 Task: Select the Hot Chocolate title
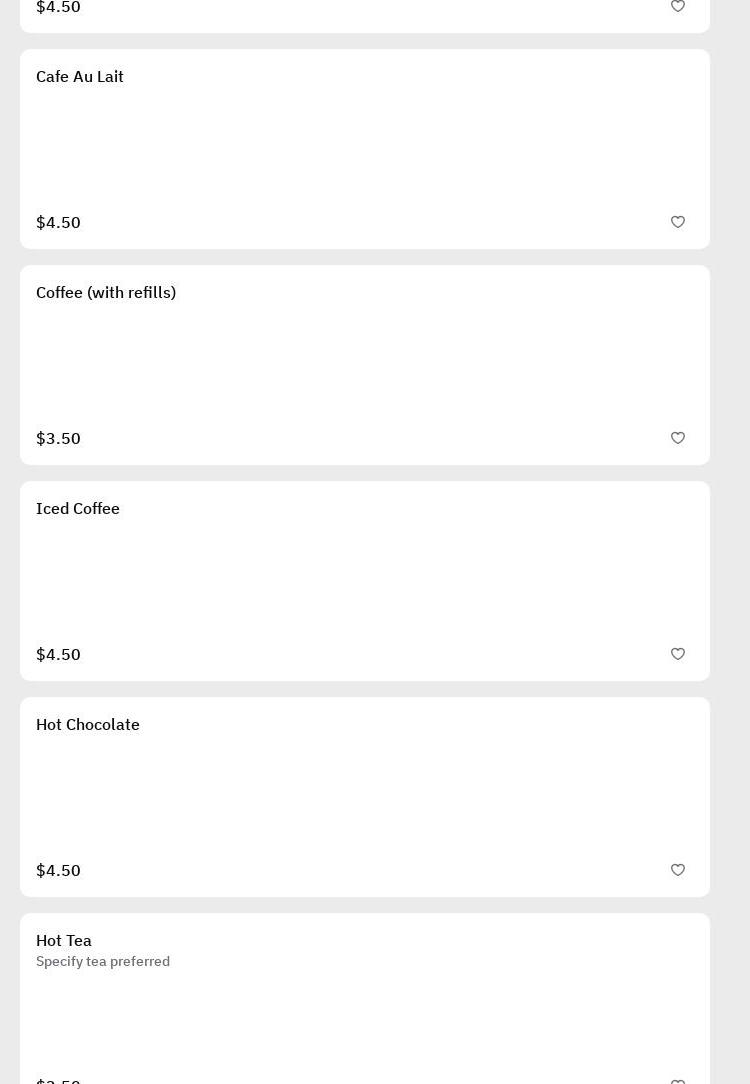click(x=88, y=725)
